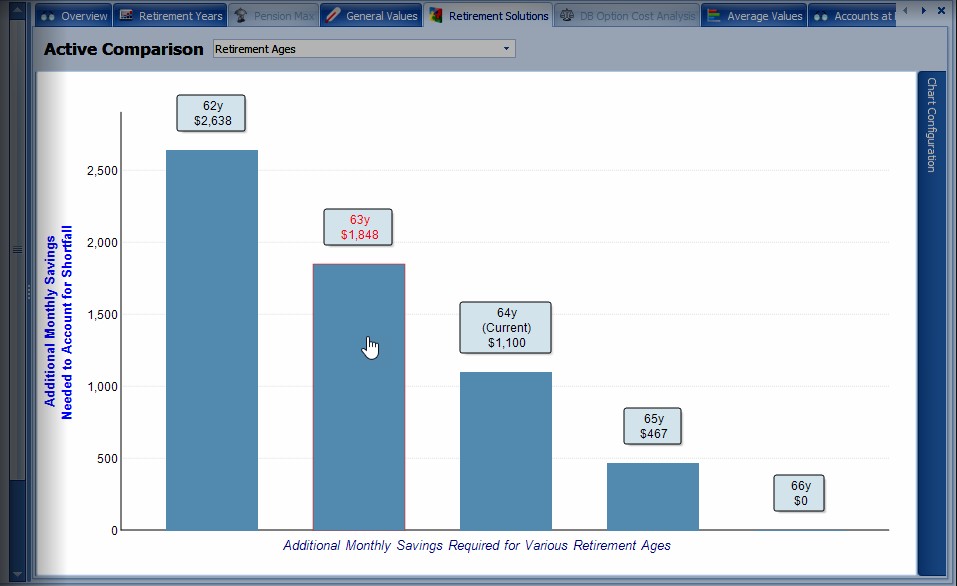The height and width of the screenshot is (586, 957).
Task: Click the vertical splitter grip on left edge
Action: pos(16,250)
